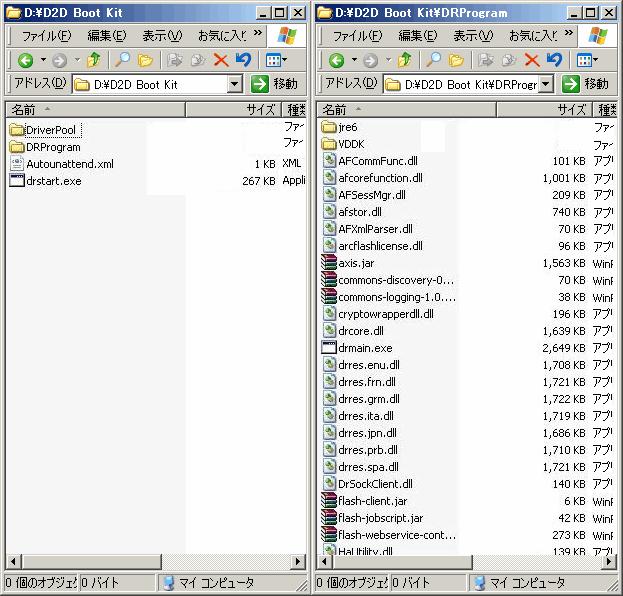This screenshot has width=623, height=596.
Task: Select drres.jpn.dll file
Action: 359,433
